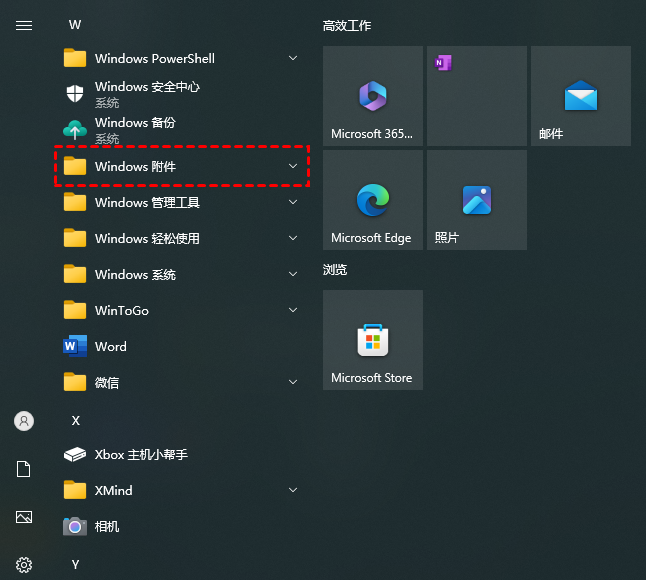Launch the Microsoft Edge tile
Screen dimensions: 646x580
[x=373, y=200]
